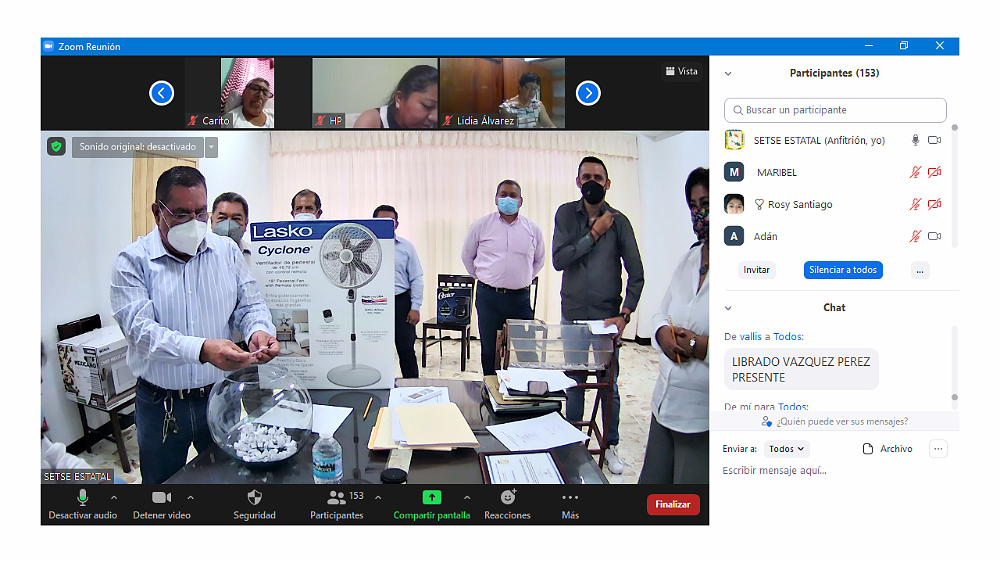Open the Participantes panel icon

336,497
